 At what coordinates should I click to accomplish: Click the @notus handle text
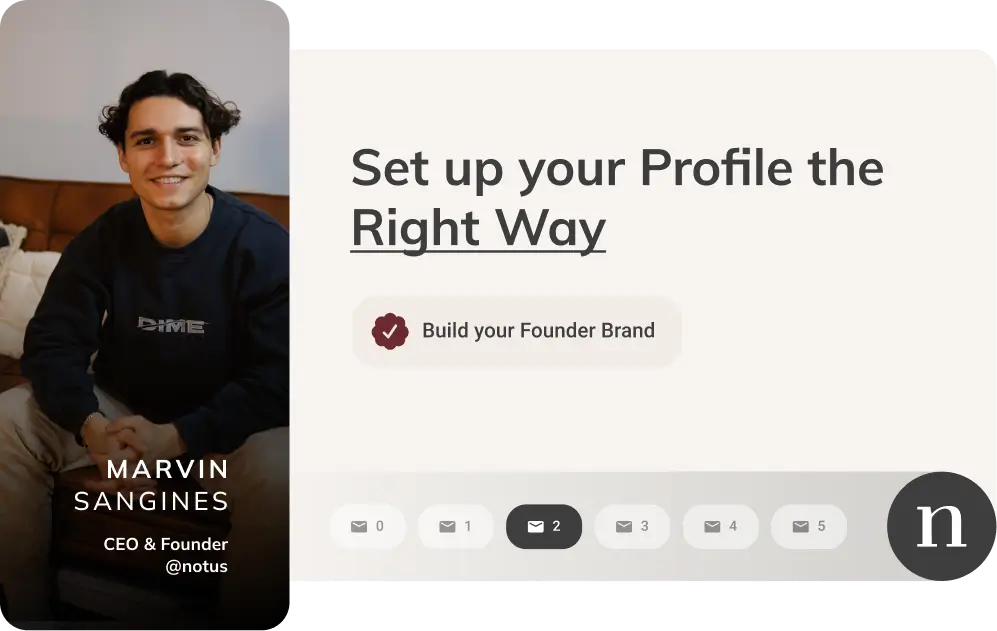(x=196, y=567)
